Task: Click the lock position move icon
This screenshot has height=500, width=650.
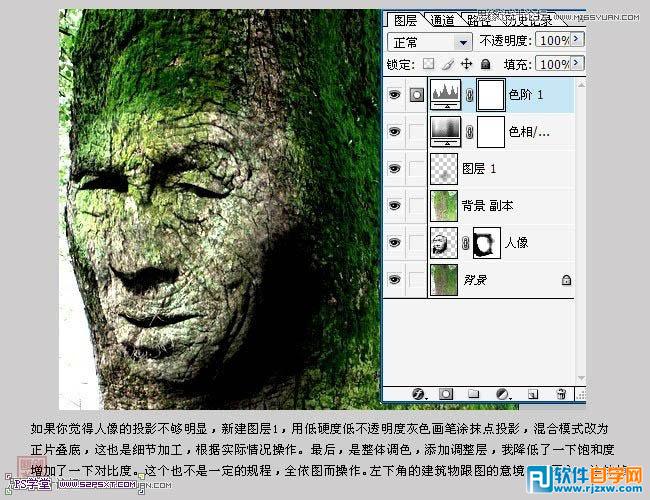Action: click(466, 64)
